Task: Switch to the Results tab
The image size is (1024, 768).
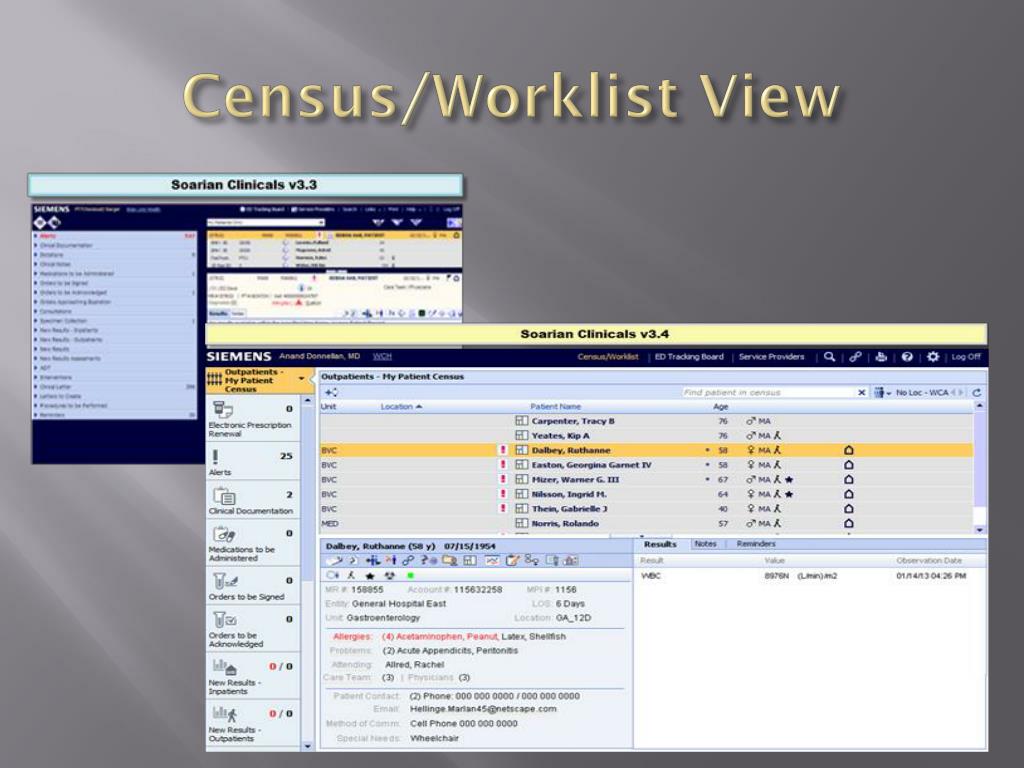Action: [x=660, y=544]
